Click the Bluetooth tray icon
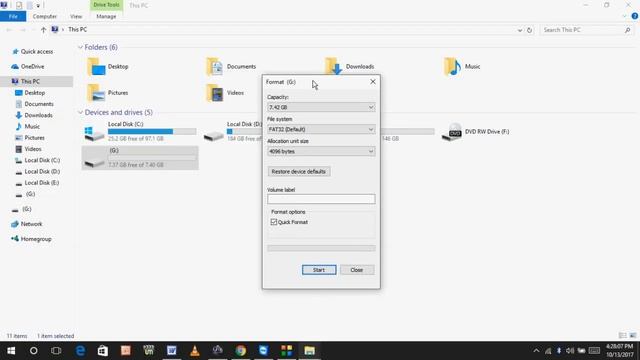640x360 pixels. pyautogui.click(x=559, y=351)
